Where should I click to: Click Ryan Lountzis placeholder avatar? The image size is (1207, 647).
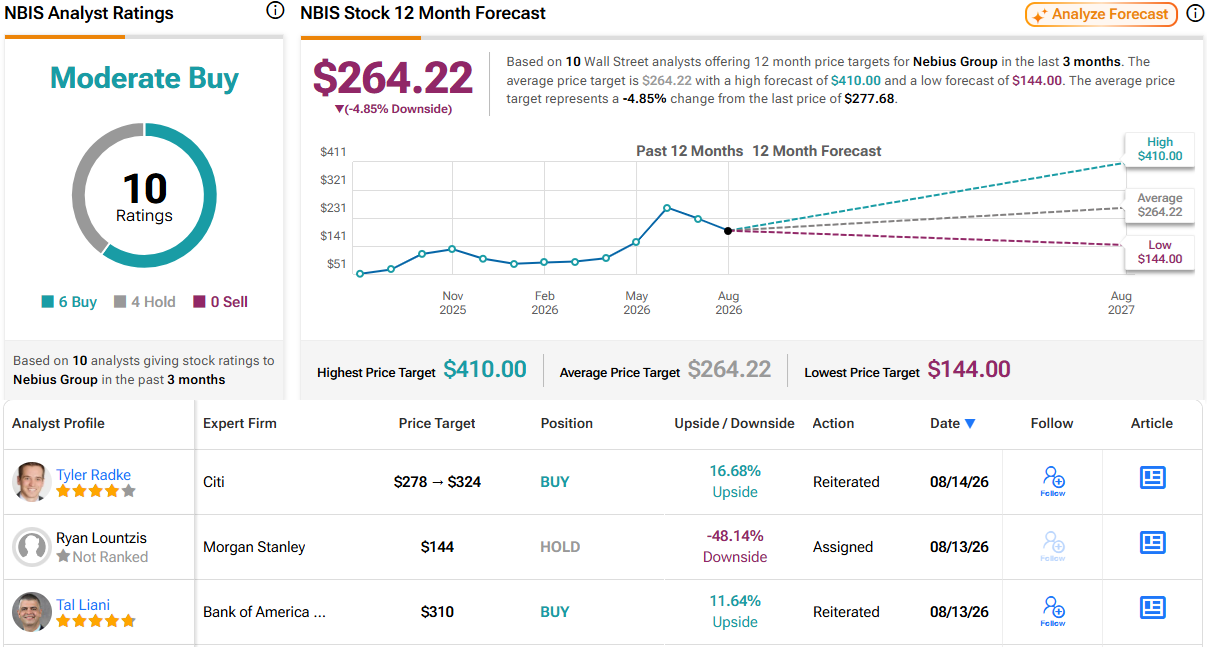(32, 547)
